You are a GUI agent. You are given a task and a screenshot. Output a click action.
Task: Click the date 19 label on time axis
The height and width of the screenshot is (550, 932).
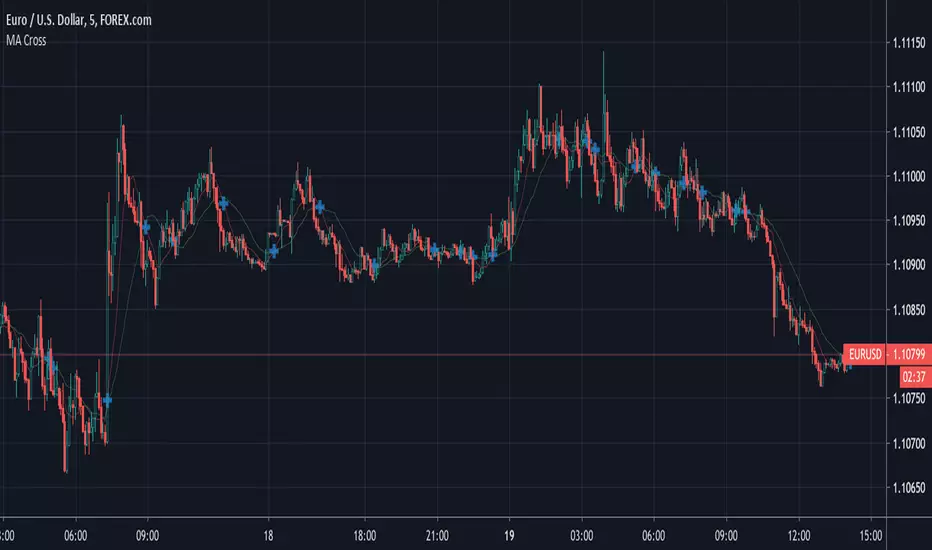point(509,536)
